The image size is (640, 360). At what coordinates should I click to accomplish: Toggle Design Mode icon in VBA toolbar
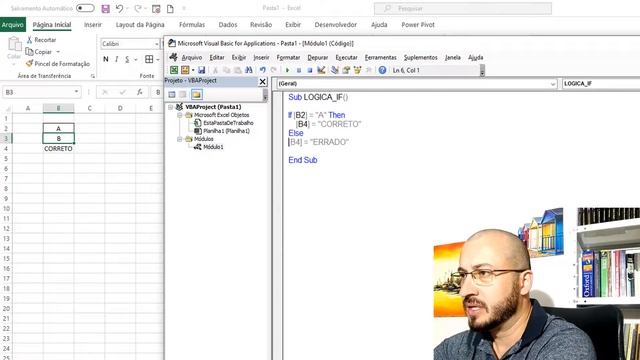click(321, 70)
